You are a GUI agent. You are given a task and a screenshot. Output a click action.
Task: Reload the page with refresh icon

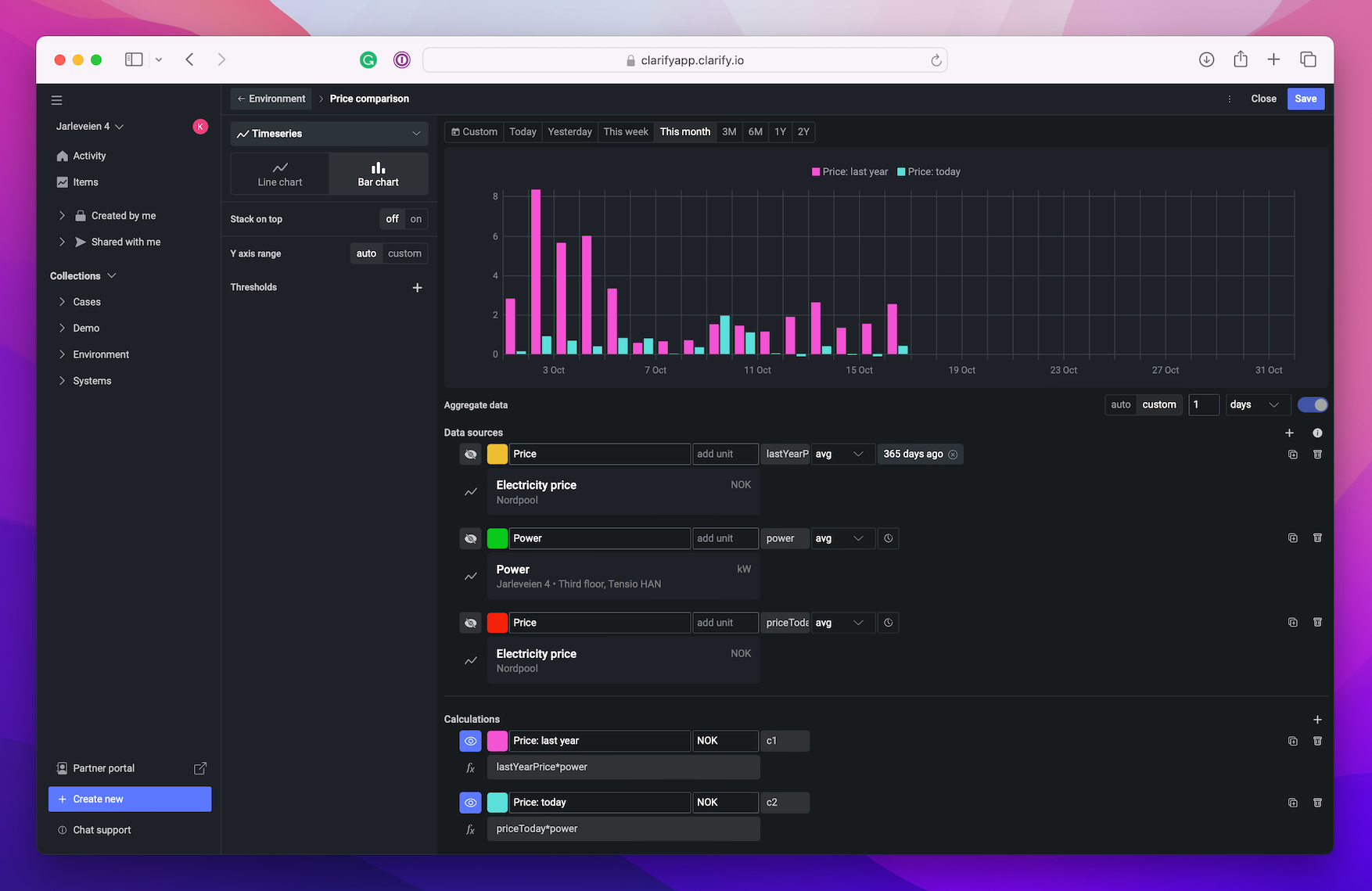click(x=936, y=60)
